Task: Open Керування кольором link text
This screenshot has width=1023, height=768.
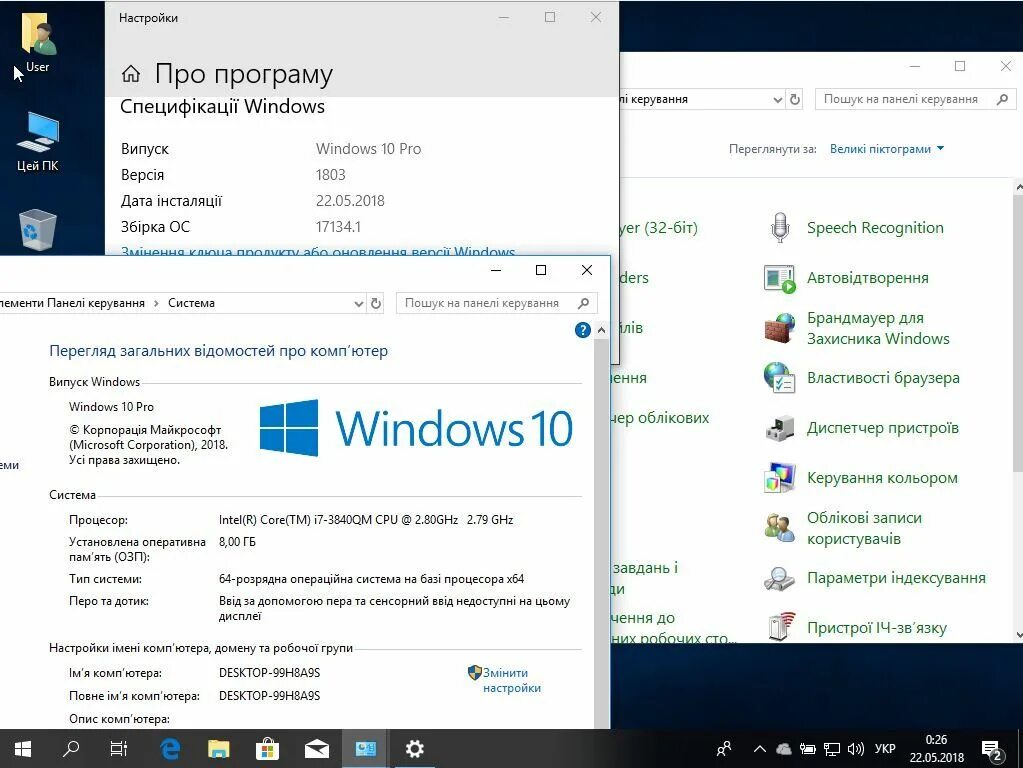Action: coord(882,478)
